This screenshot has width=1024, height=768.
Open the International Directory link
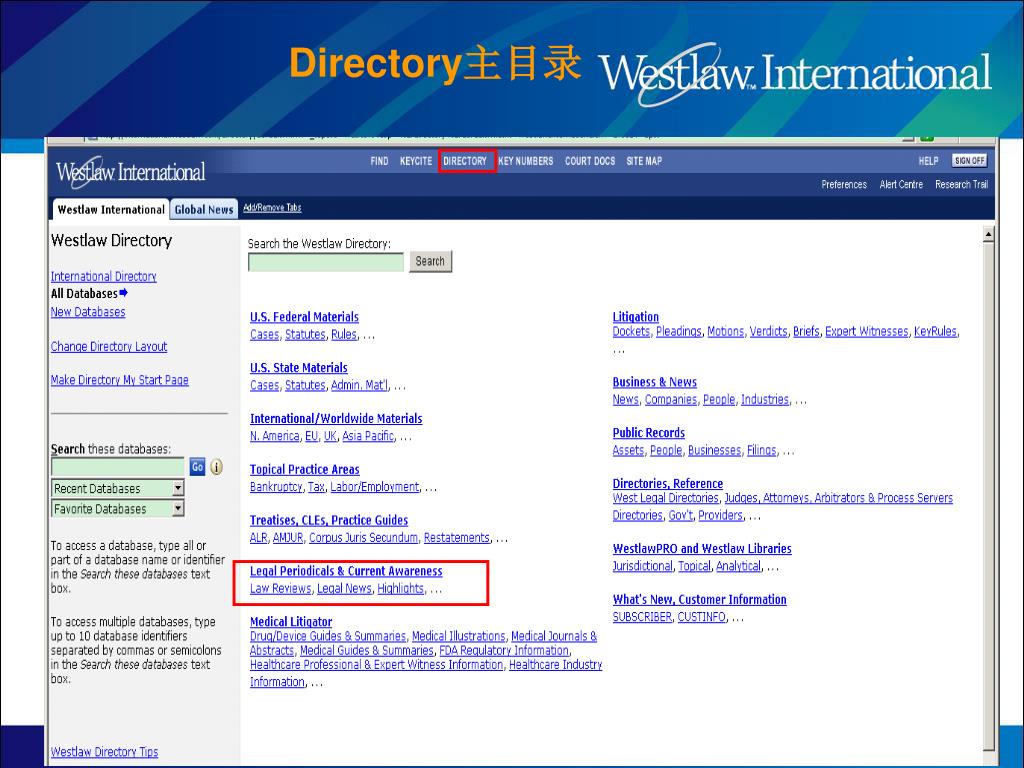[x=104, y=276]
